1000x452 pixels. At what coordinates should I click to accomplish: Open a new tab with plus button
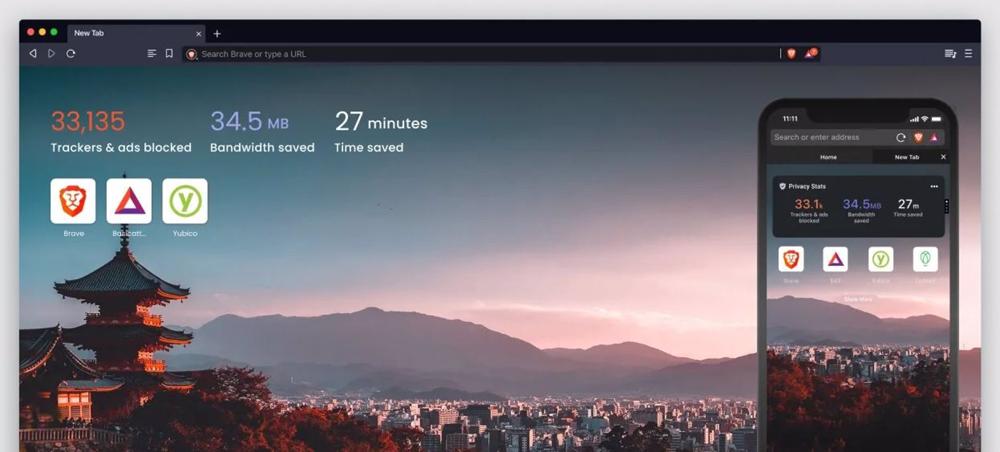coord(217,33)
